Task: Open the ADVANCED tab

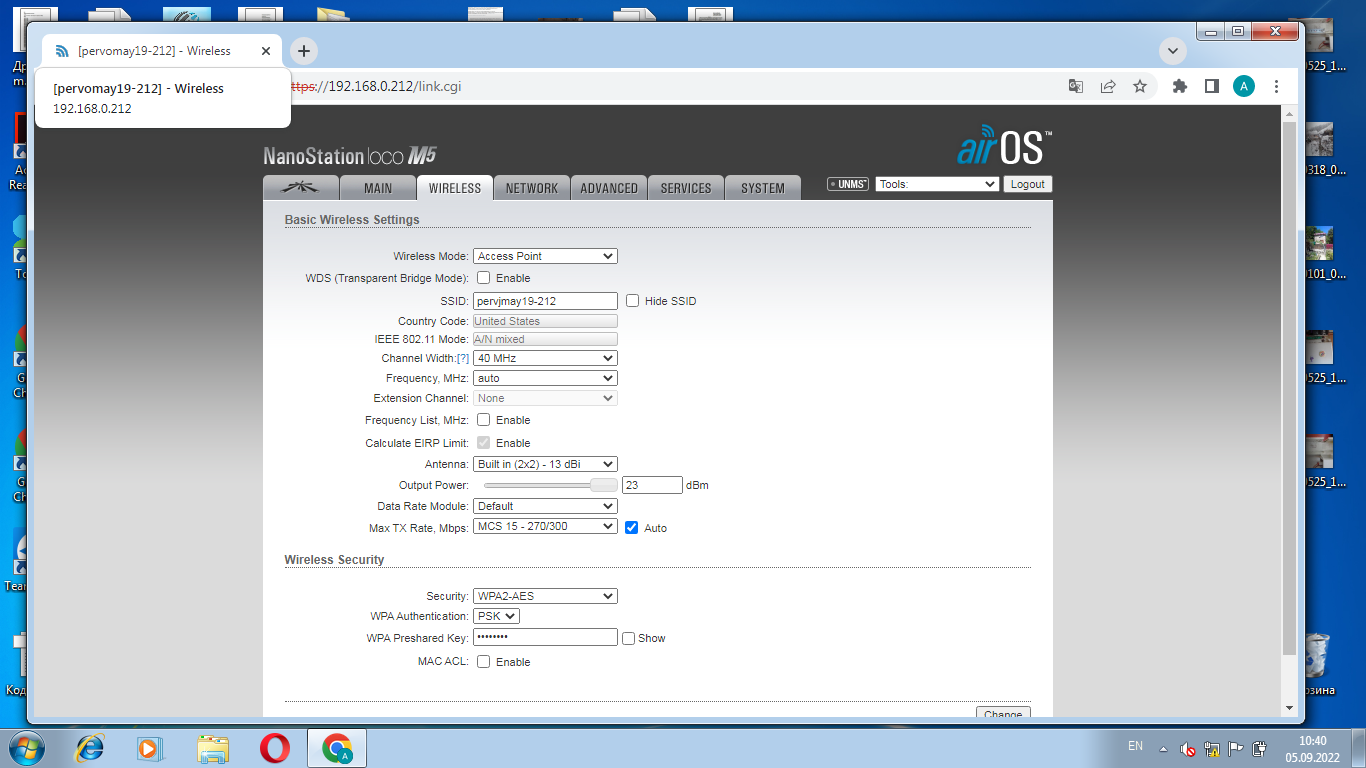Action: pos(609,188)
